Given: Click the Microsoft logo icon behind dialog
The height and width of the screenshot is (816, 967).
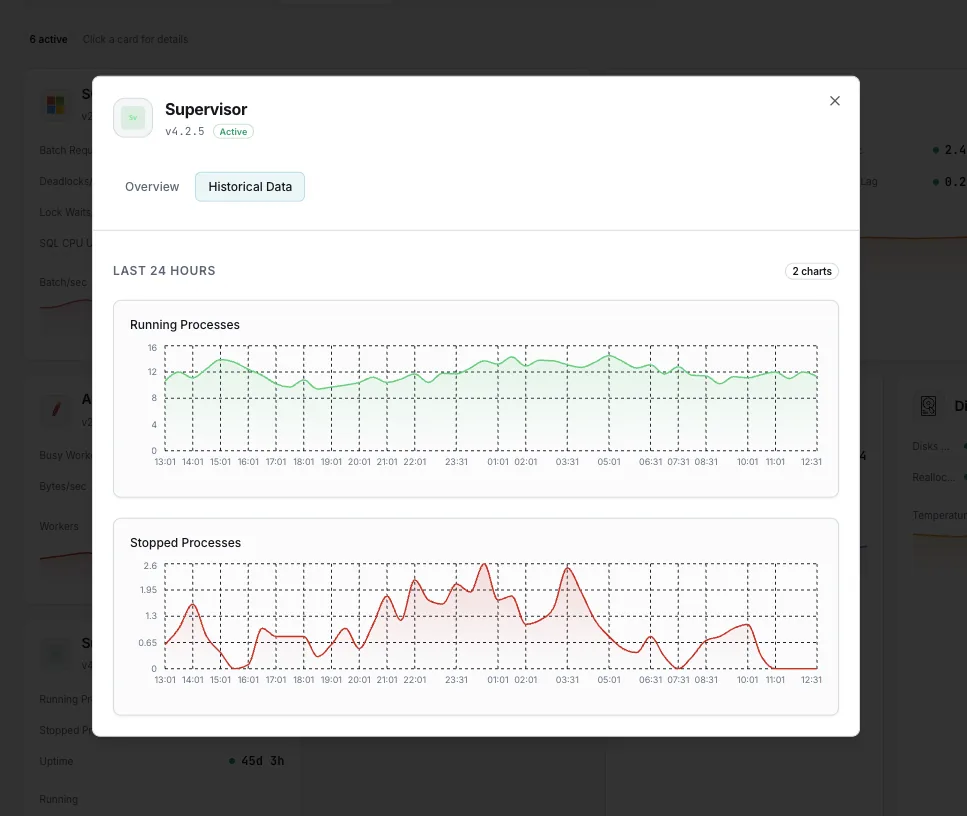Looking at the screenshot, I should tap(56, 105).
